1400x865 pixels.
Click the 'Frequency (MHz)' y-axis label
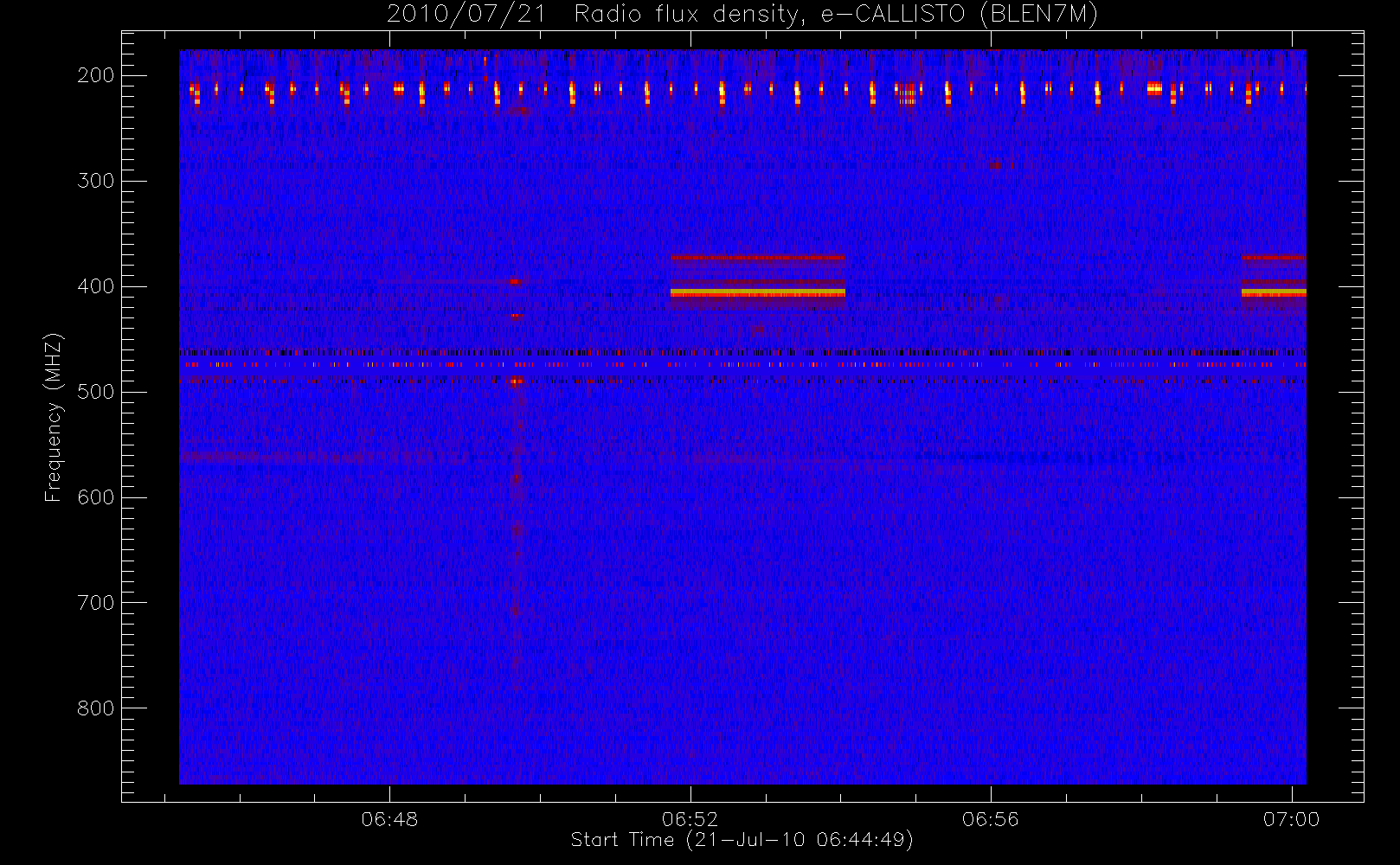point(54,417)
